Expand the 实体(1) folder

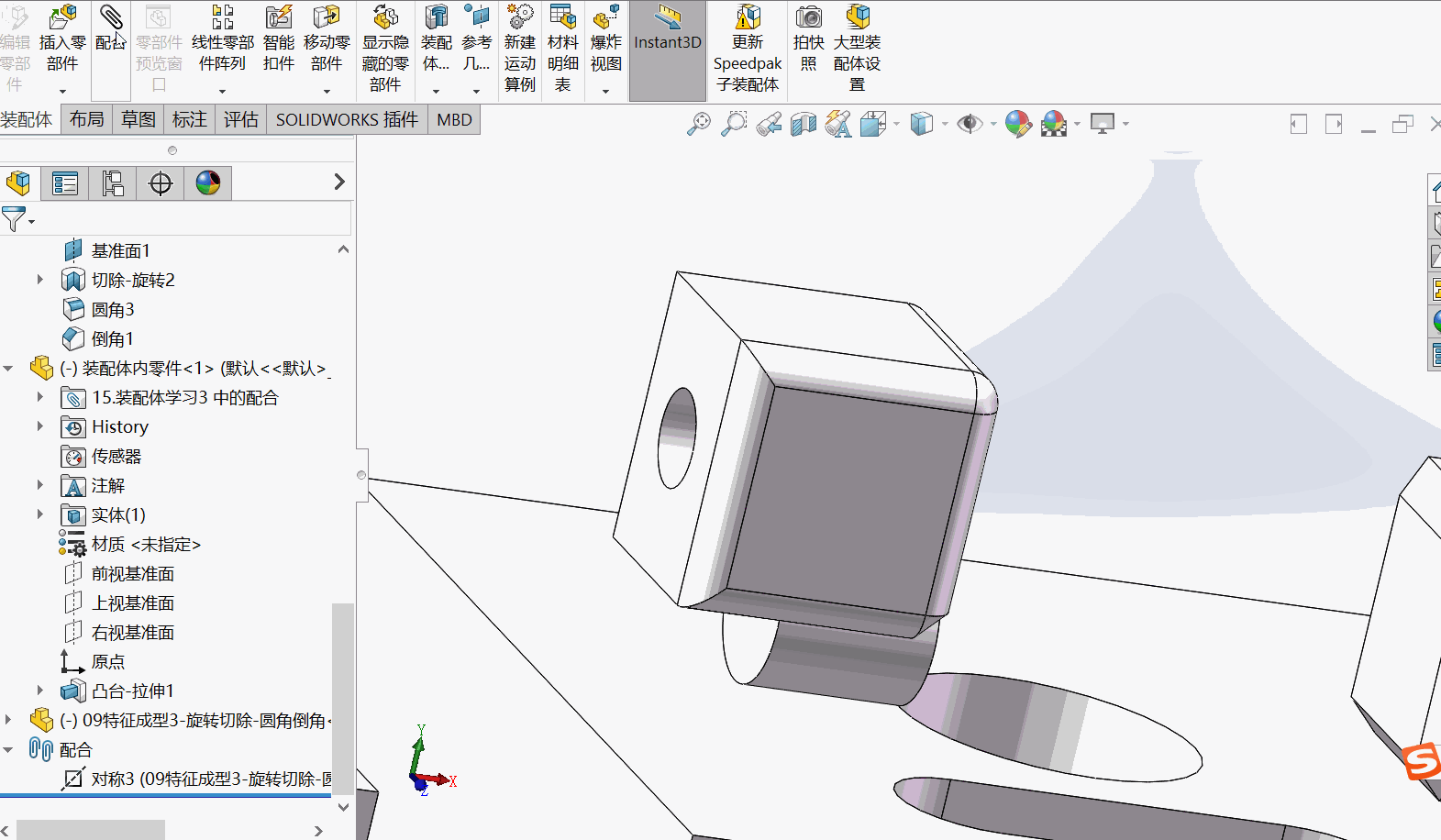point(39,514)
